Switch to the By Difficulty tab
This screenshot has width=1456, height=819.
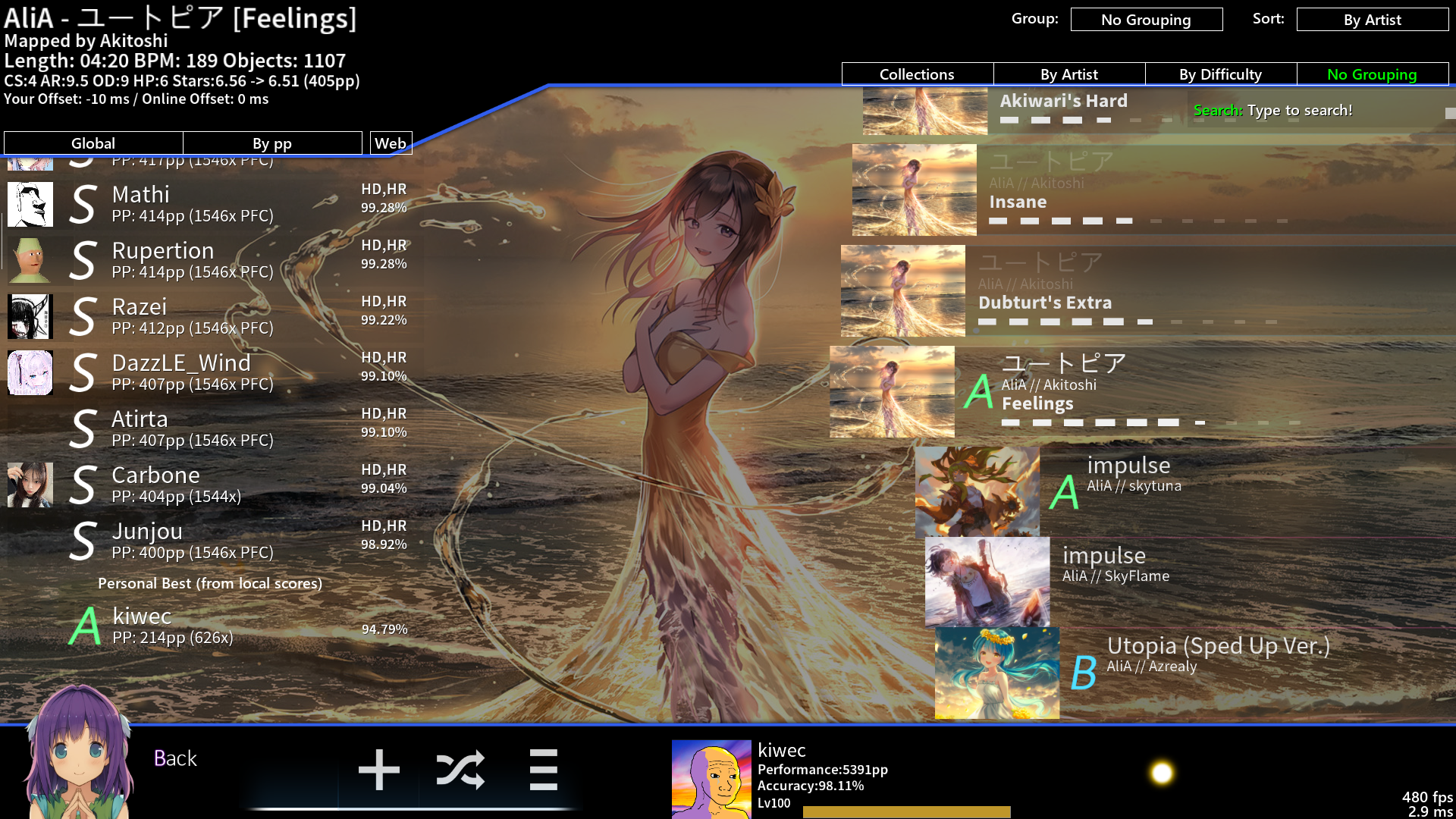click(x=1220, y=74)
